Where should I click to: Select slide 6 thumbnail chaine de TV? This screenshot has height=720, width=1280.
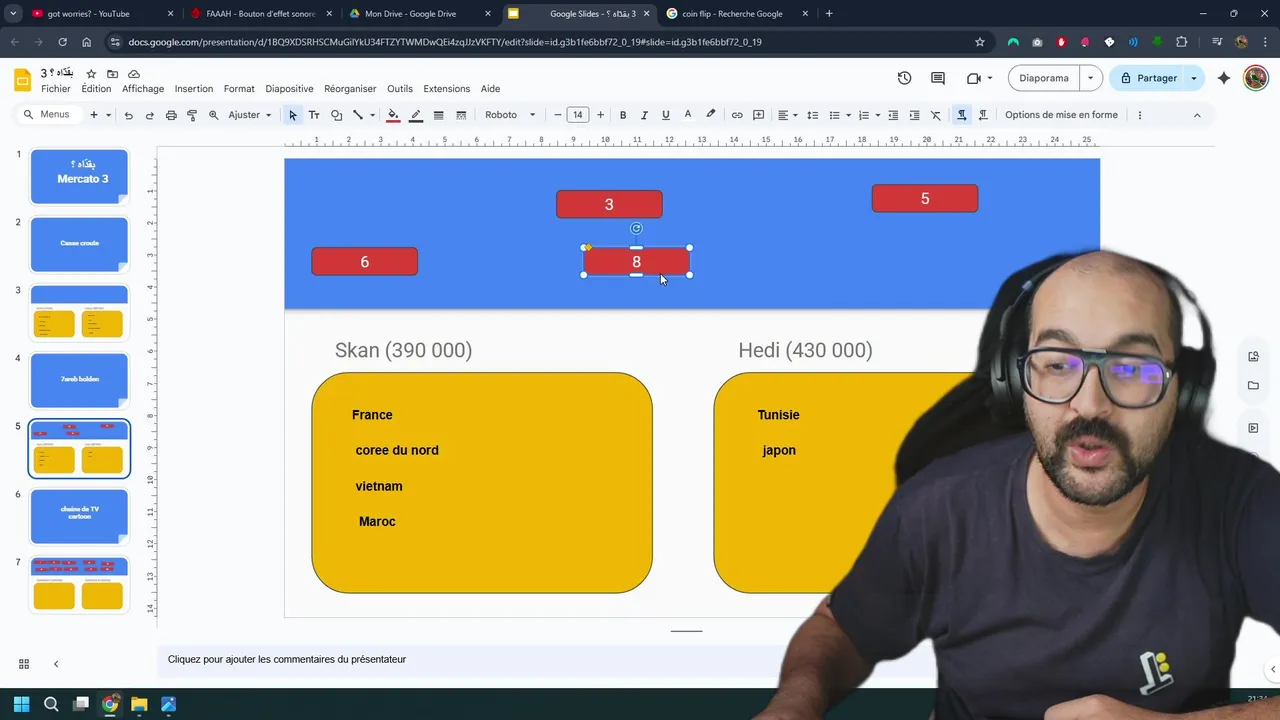(x=79, y=516)
